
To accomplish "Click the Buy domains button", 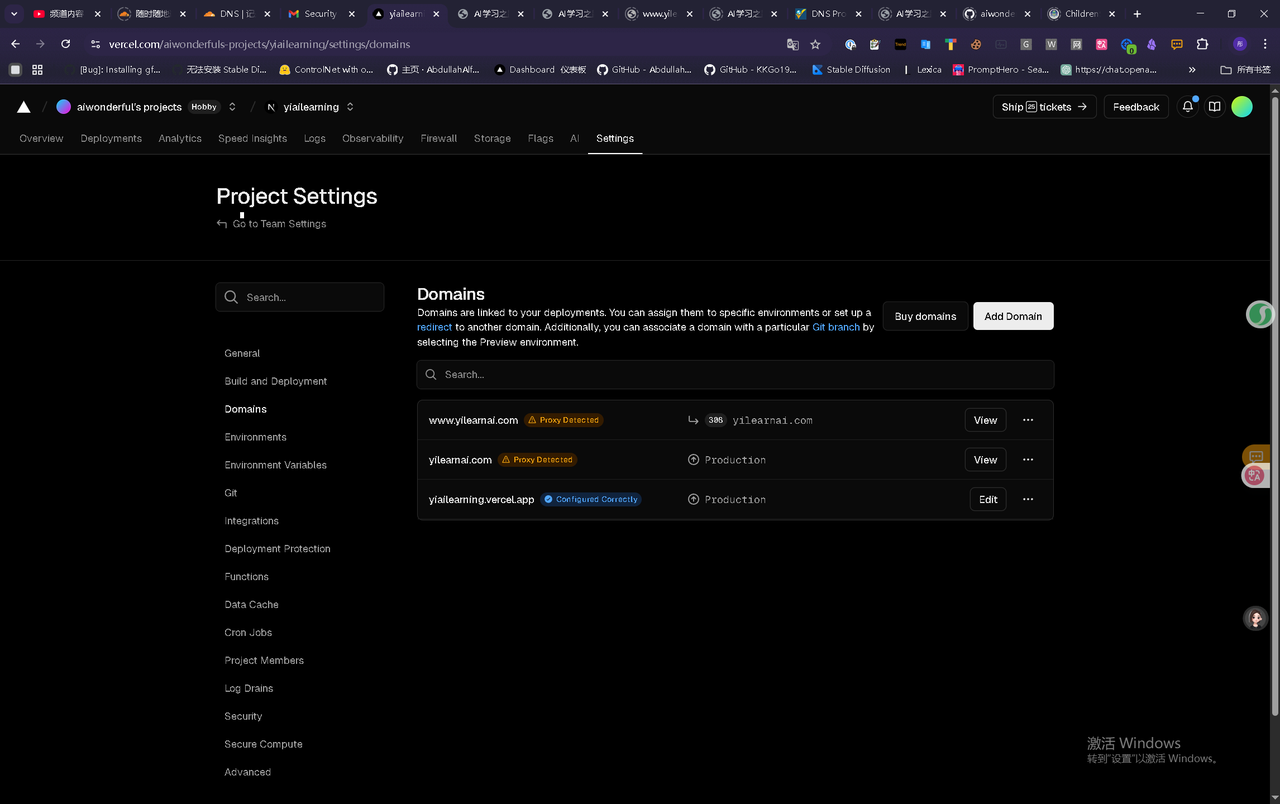I will point(925,316).
